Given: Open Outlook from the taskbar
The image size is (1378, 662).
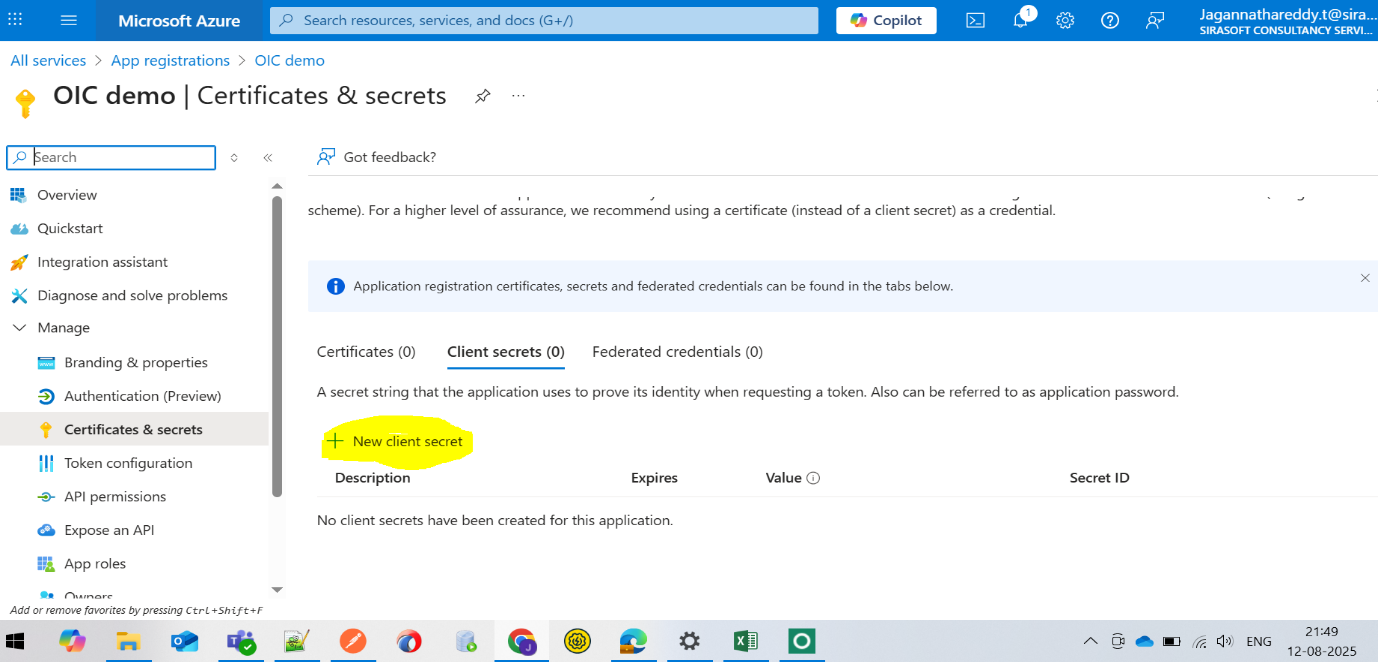Looking at the screenshot, I should pos(185,641).
